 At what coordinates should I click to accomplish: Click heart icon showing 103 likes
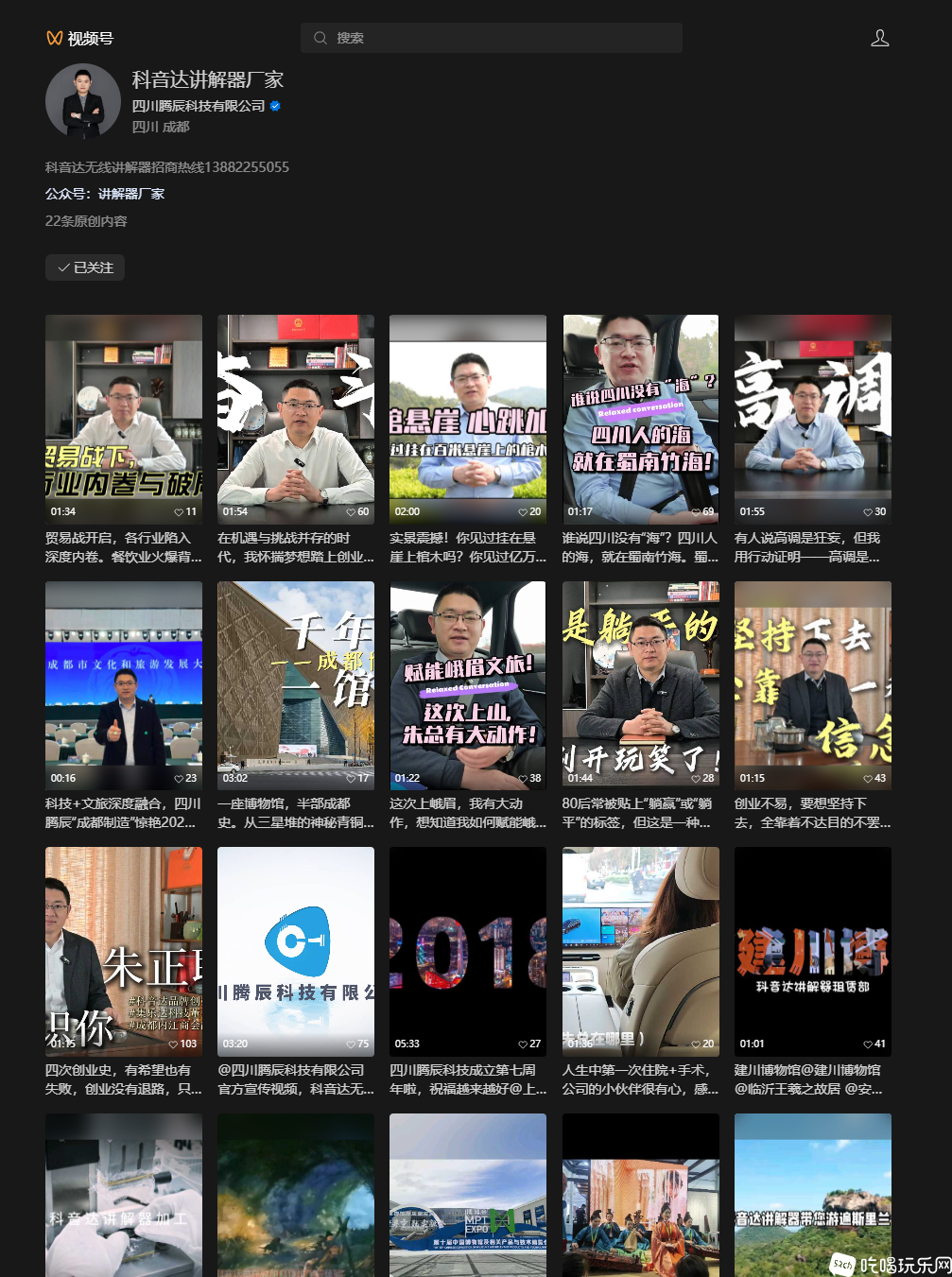(173, 1044)
